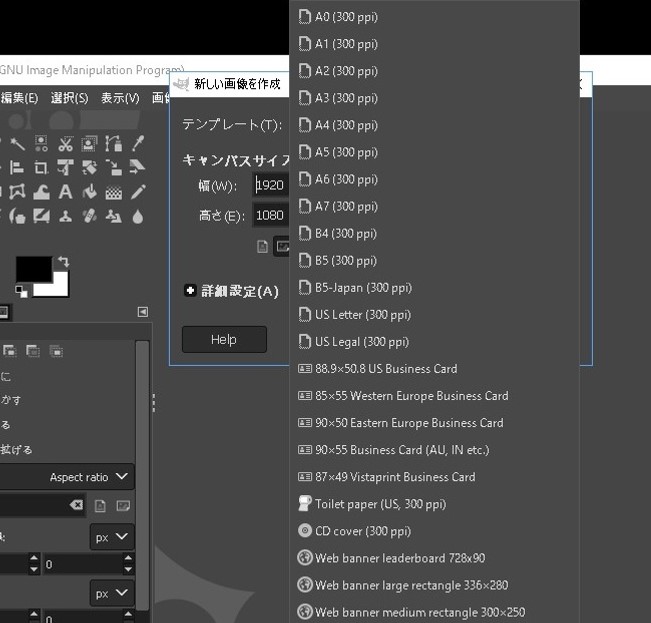Click the Help button
Image resolution: width=651 pixels, height=623 pixels.
pos(224,339)
